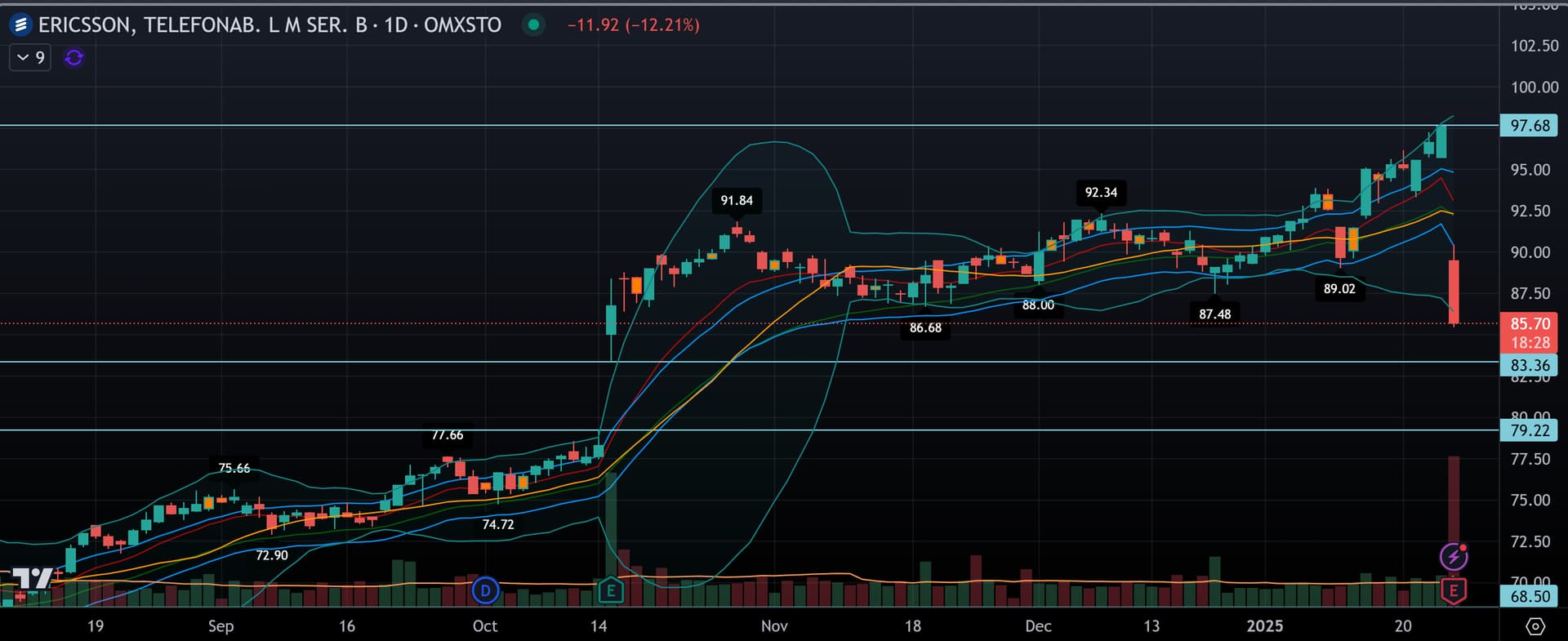Click the 20 date label on time axis
Image resolution: width=1568 pixels, height=641 pixels.
coord(1403,626)
